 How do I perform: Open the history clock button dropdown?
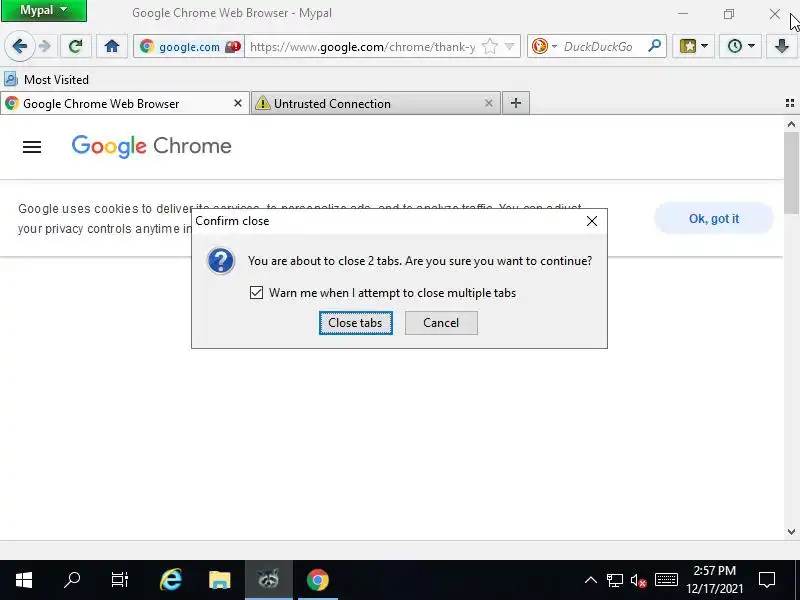(x=740, y=46)
